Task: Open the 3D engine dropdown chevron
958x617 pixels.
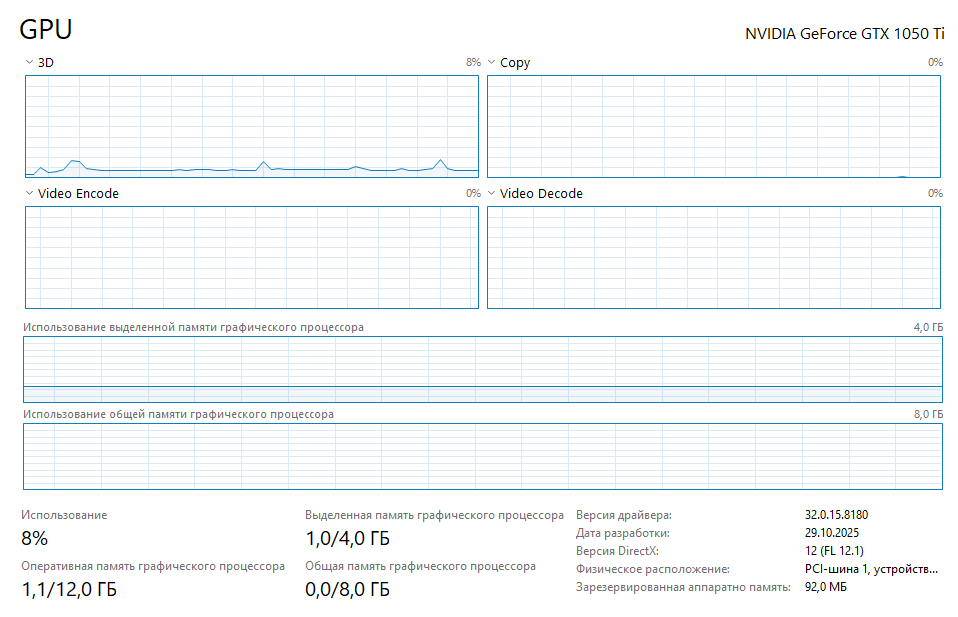Action: (x=29, y=62)
